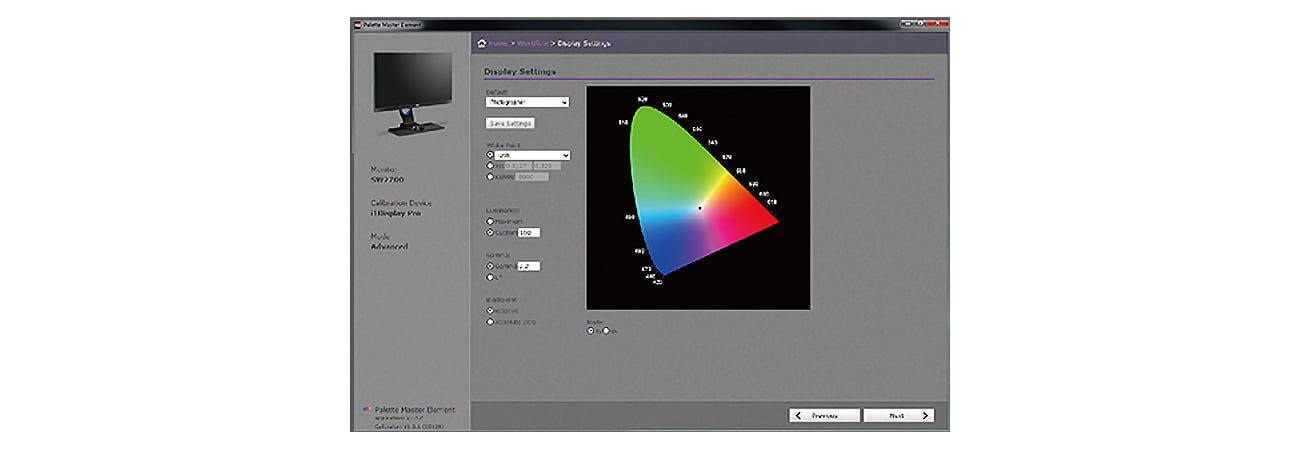Click the Custom luminance value field
Image resolution: width=1300 pixels, height=450 pixels.
[x=528, y=232]
